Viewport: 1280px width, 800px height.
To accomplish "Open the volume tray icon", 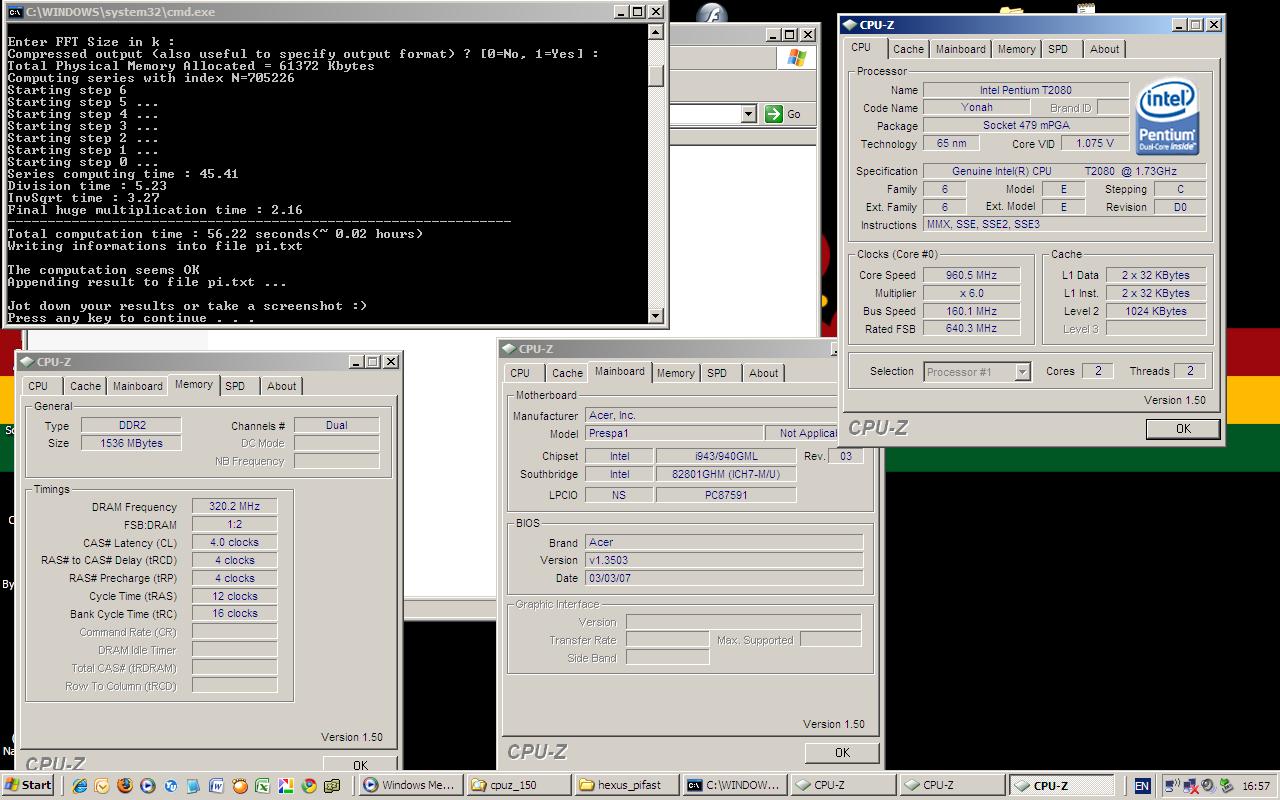I will point(1207,786).
